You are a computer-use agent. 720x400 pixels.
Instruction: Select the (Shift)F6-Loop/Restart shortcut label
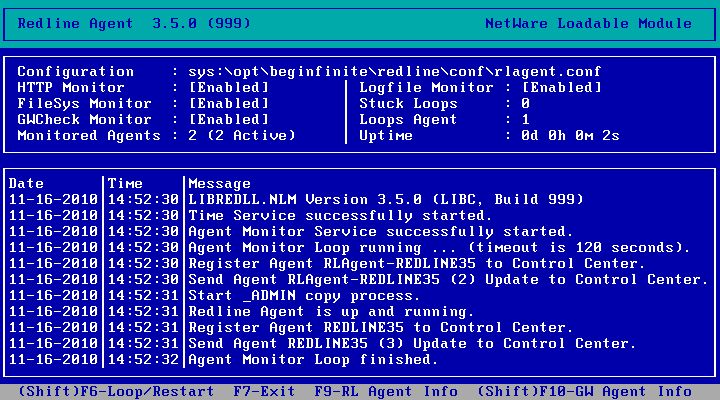(x=116, y=392)
